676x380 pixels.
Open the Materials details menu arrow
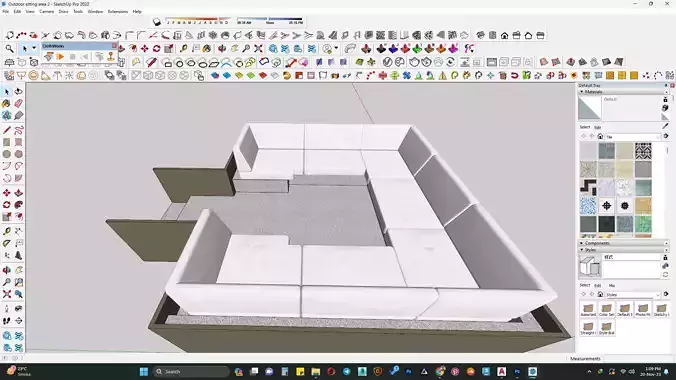[666, 136]
